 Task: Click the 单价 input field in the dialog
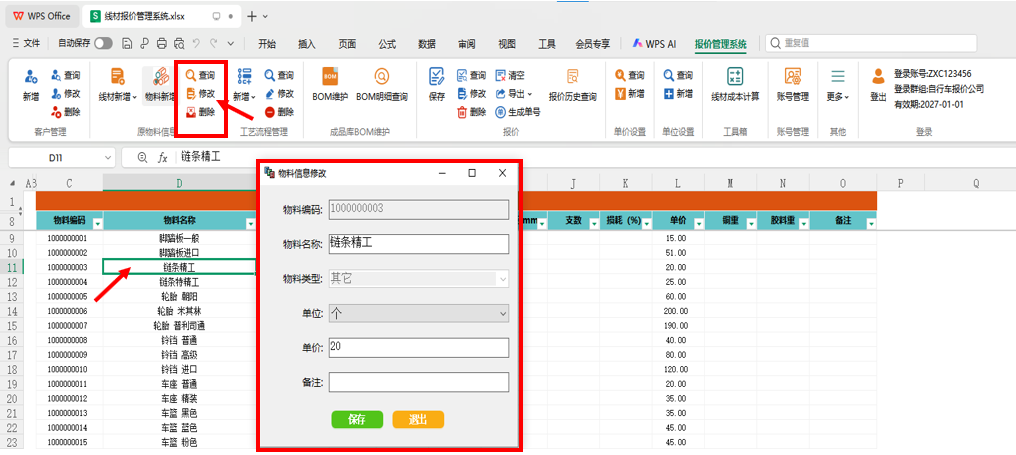[419, 347]
